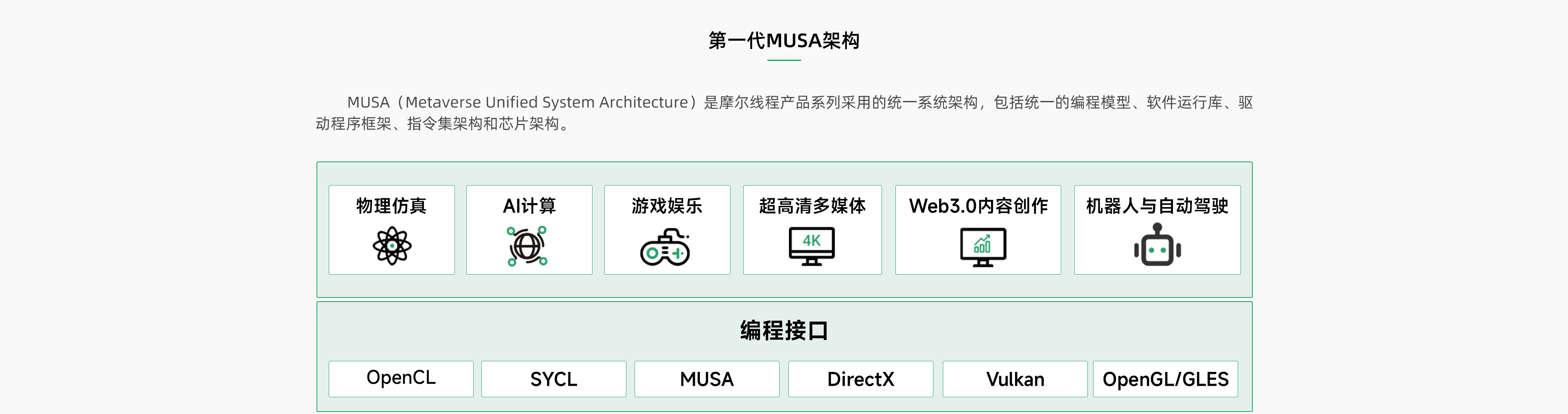This screenshot has width=1568, height=414.
Task: Click the DirectX interface box
Action: coord(861,379)
